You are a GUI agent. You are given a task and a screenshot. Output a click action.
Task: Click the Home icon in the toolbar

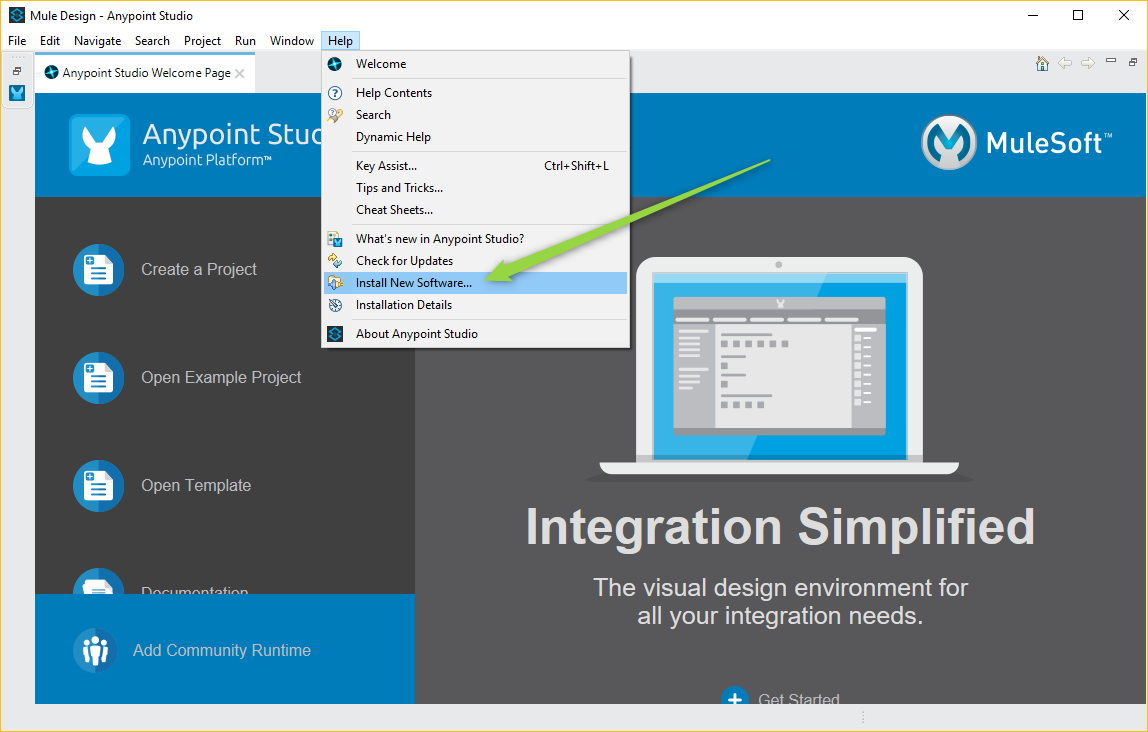click(x=1042, y=62)
